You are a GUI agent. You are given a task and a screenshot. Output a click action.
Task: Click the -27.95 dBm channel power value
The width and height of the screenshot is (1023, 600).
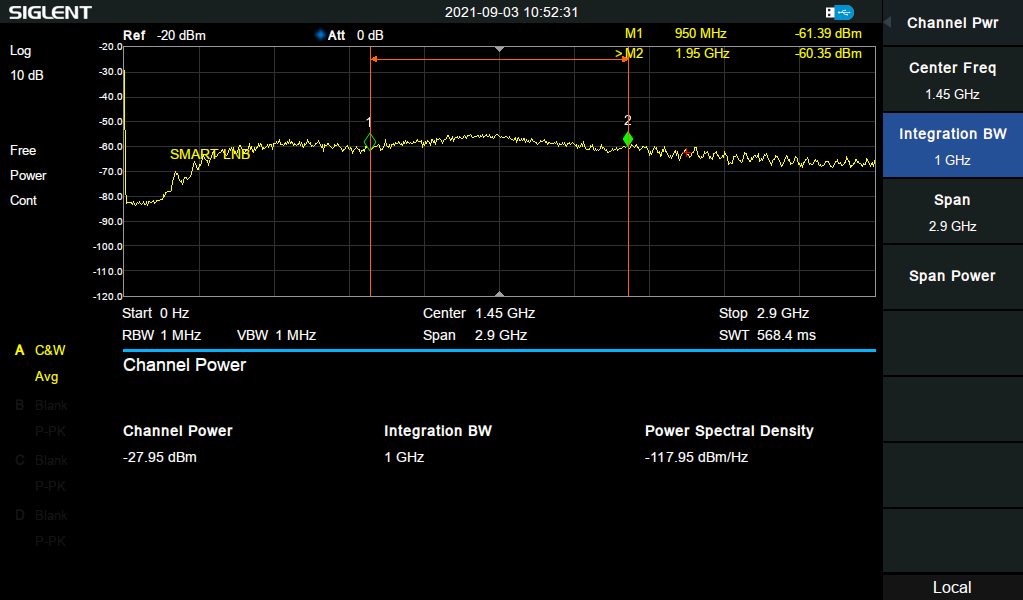pos(160,457)
